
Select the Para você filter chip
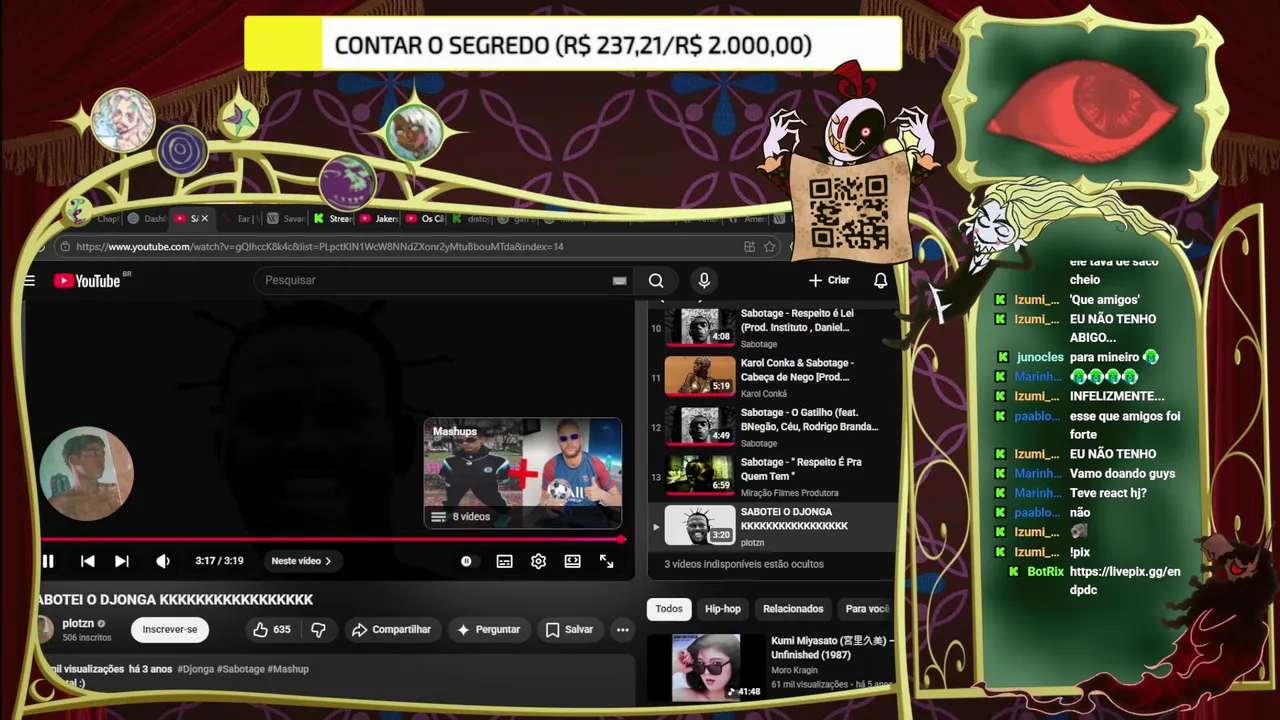click(866, 609)
